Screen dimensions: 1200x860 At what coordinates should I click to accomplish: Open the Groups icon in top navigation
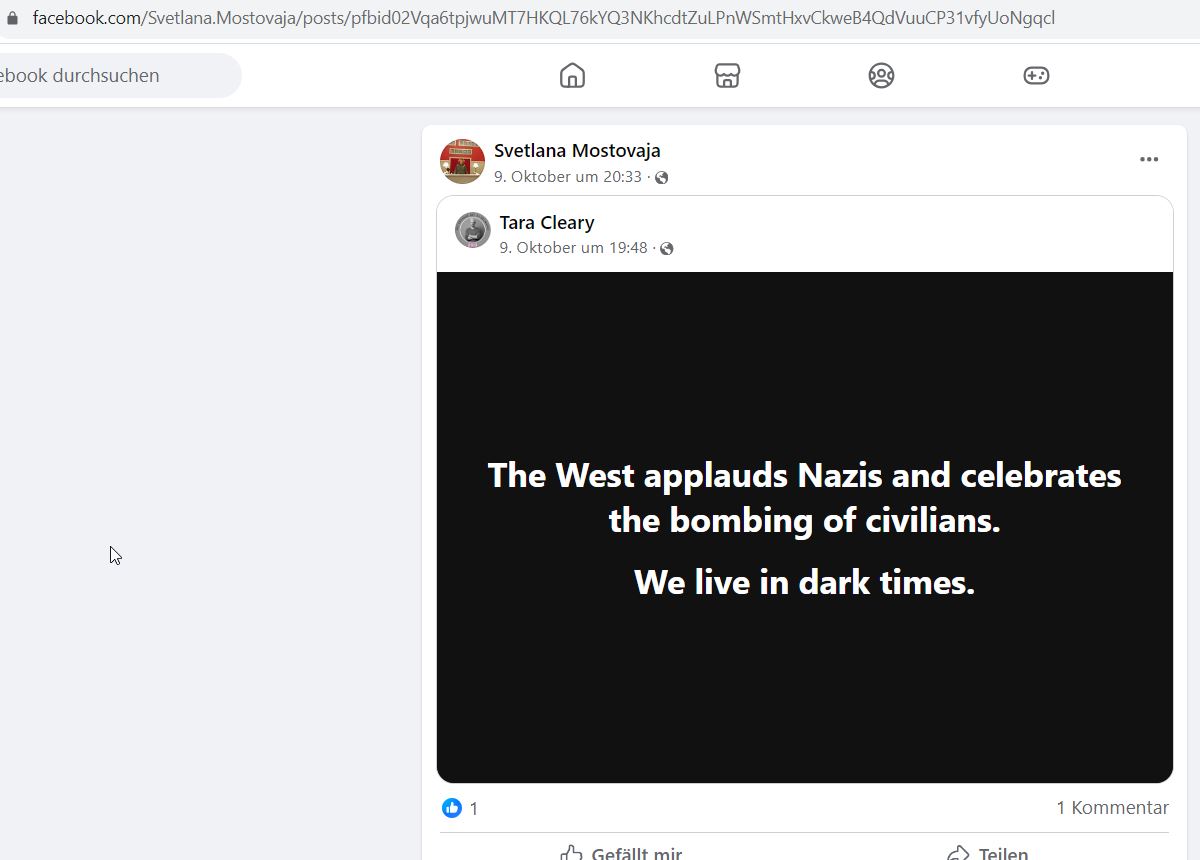coord(881,75)
